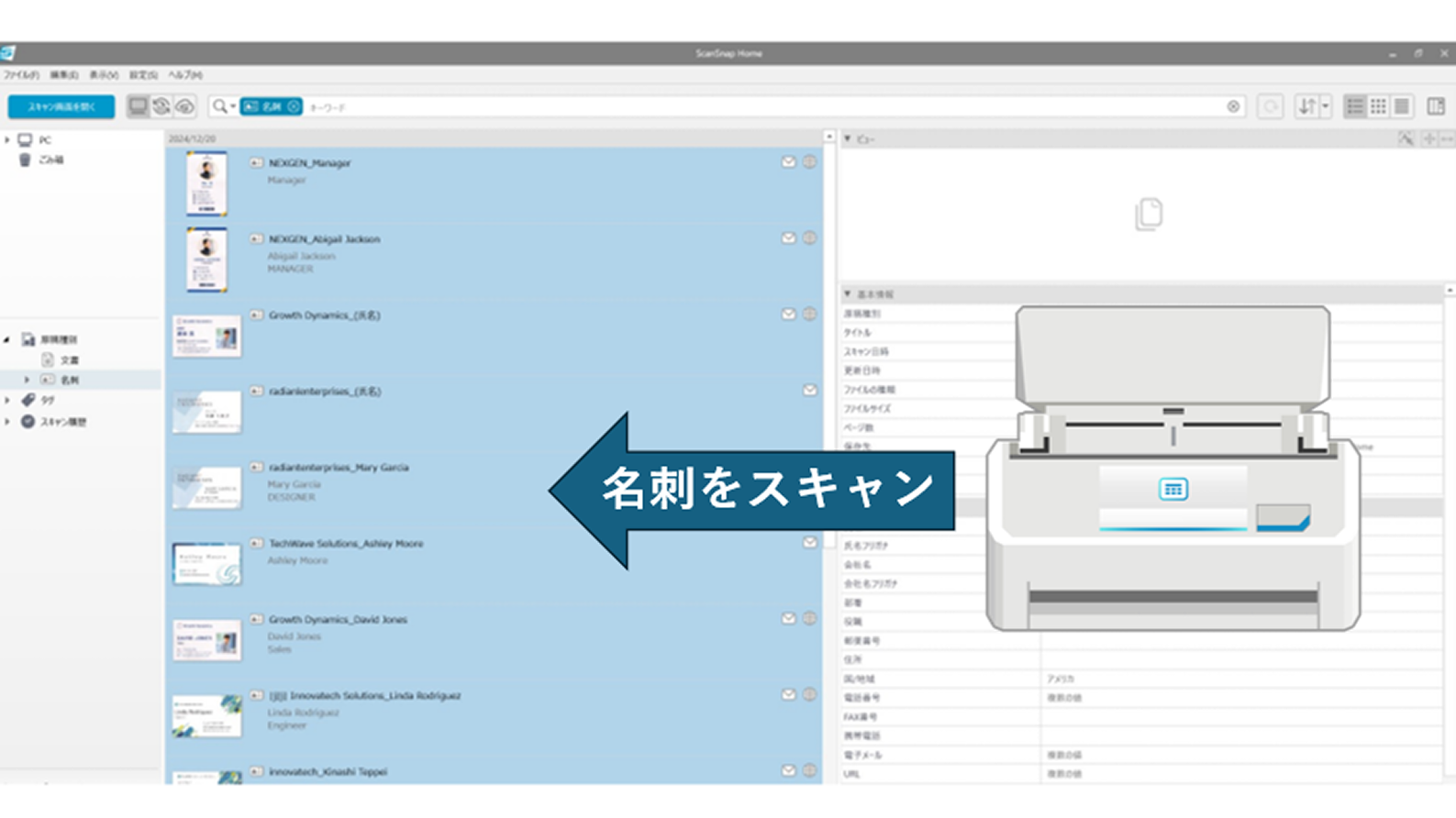The height and width of the screenshot is (818, 1456).
Task: Expand the 名刺 tree node
Action: point(27,380)
